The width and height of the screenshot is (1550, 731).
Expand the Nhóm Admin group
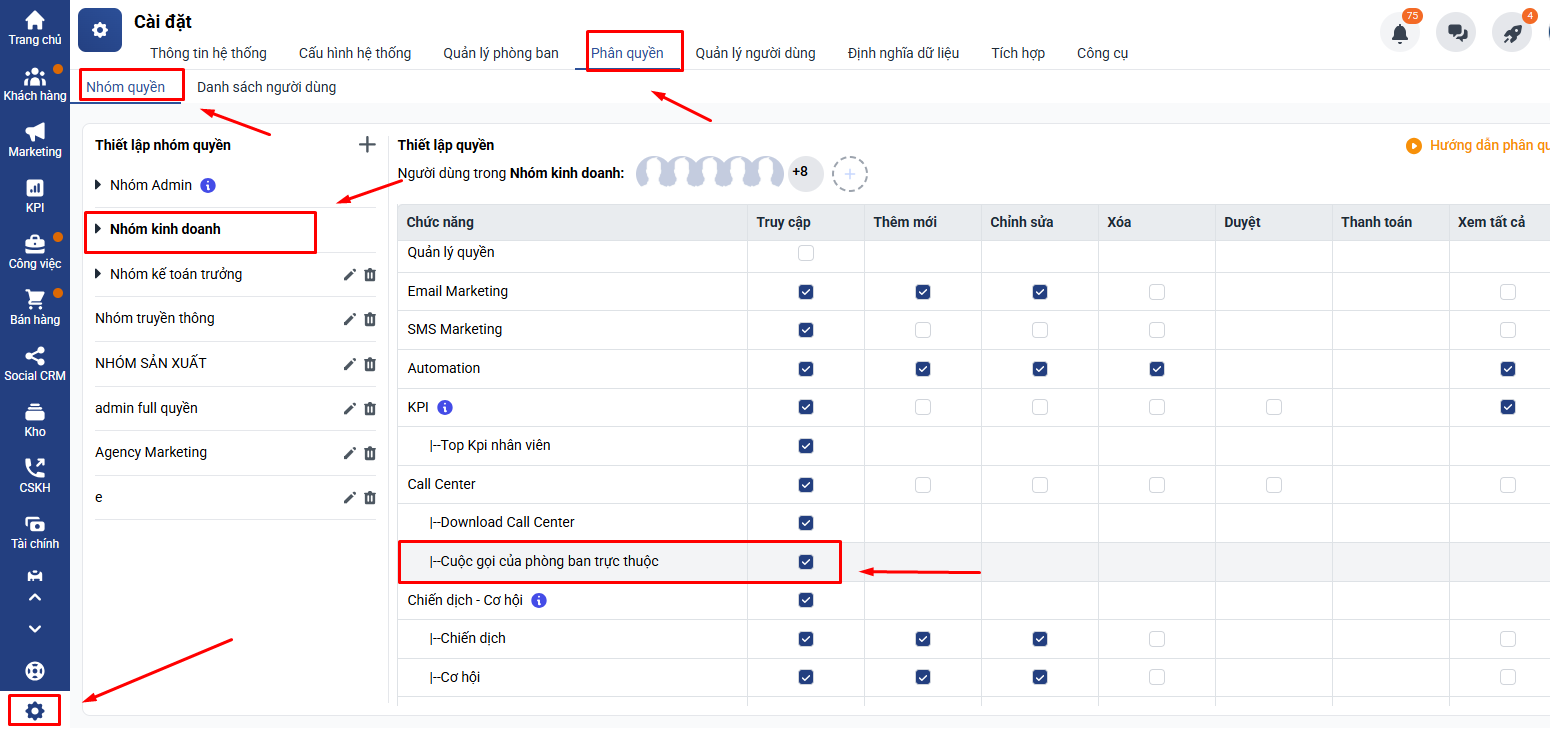click(x=98, y=185)
